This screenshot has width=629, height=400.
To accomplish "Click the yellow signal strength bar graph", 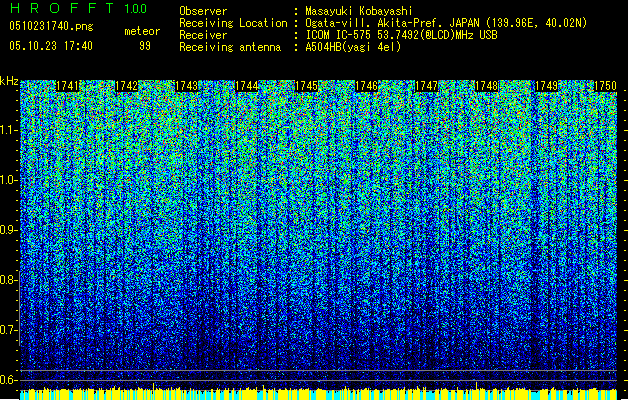I will [319, 393].
